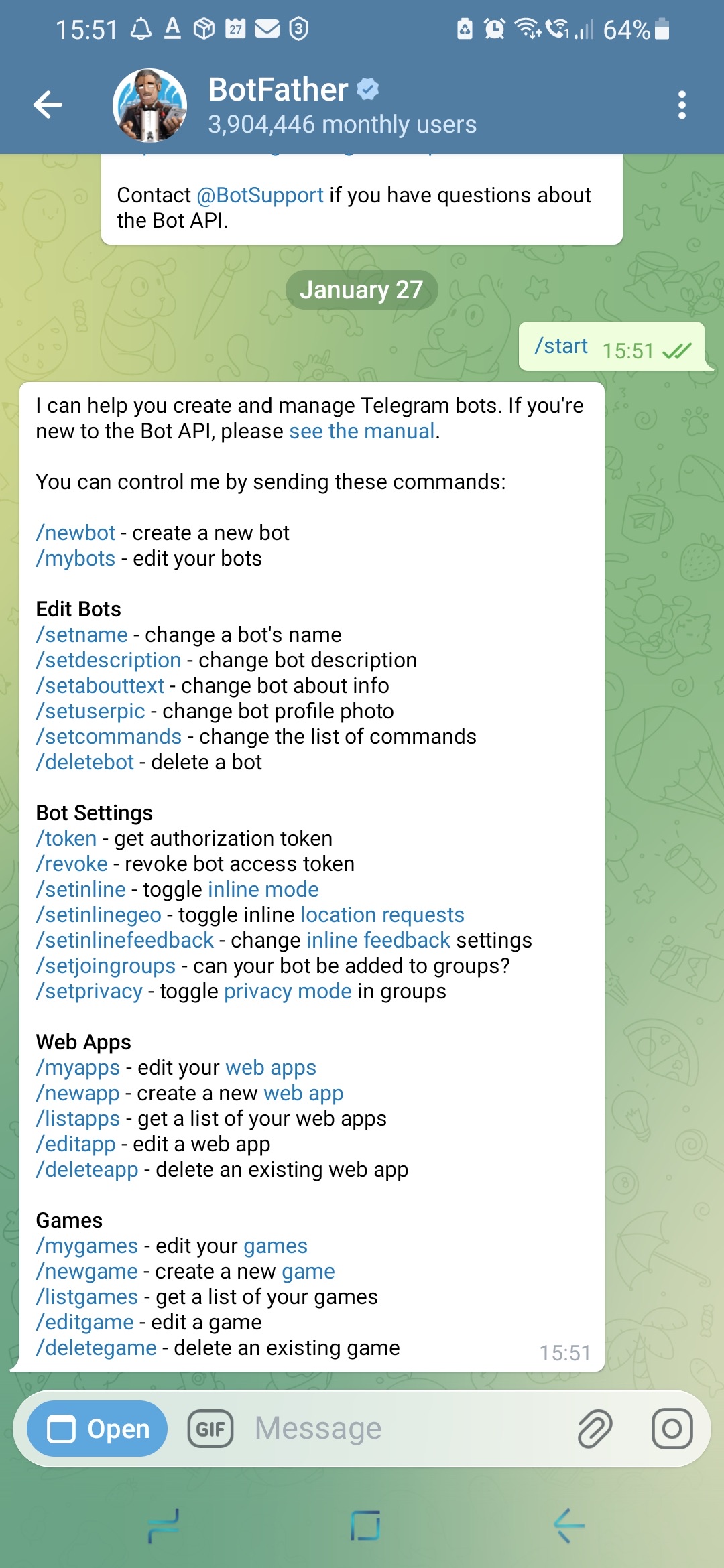Tap the /setprivacy command link
724x1568 pixels.
[x=89, y=991]
